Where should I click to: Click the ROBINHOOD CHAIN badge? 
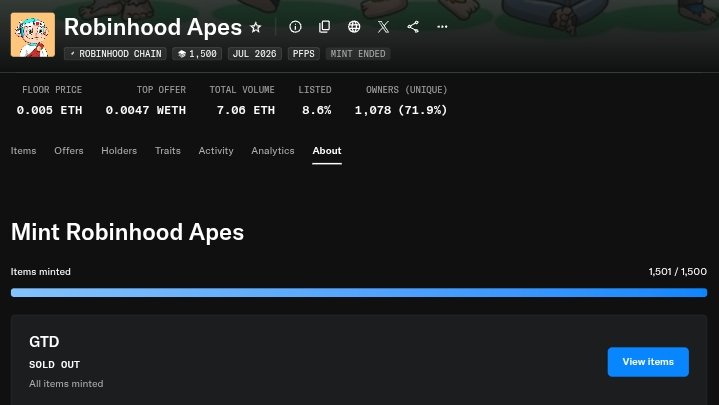tap(115, 54)
